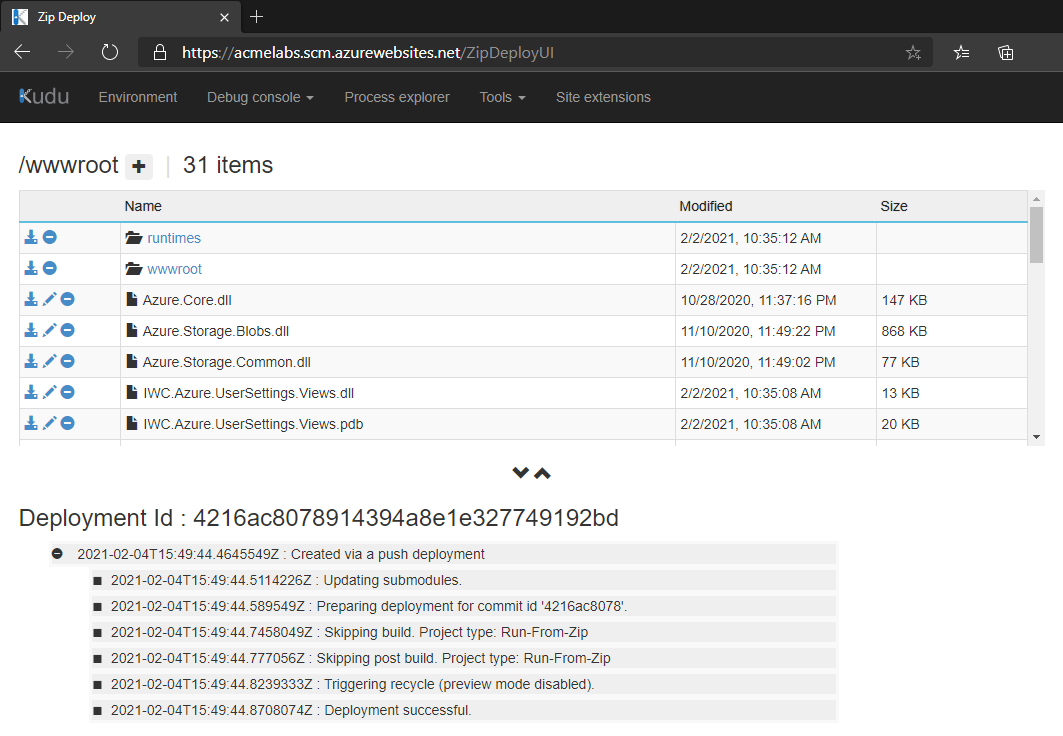Viewport: 1063px width, 736px height.
Task: Edit IWC.Azure.UserSettings.Views.pdb file
Action: pos(49,424)
